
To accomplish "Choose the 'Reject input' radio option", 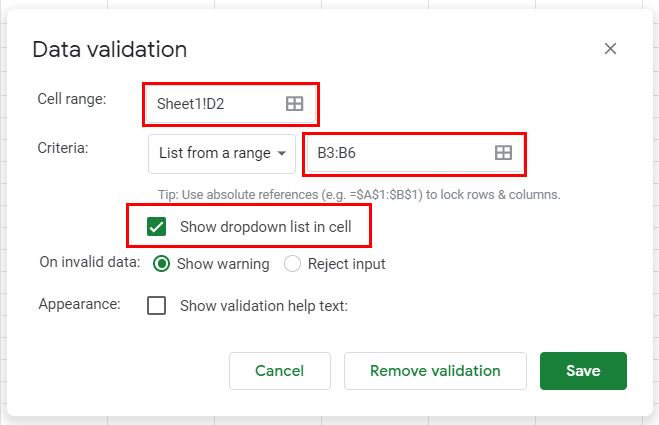I will [x=292, y=264].
